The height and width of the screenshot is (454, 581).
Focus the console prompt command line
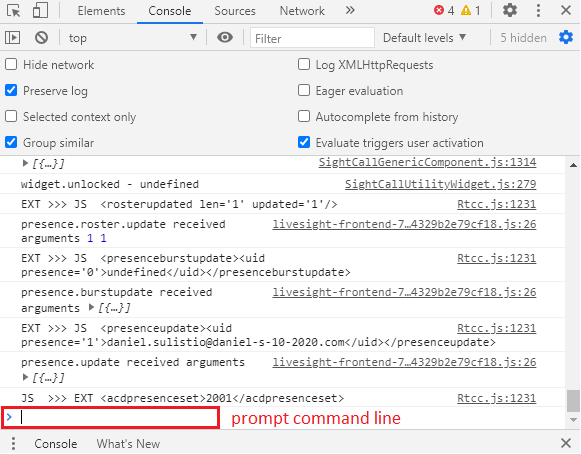coord(110,418)
